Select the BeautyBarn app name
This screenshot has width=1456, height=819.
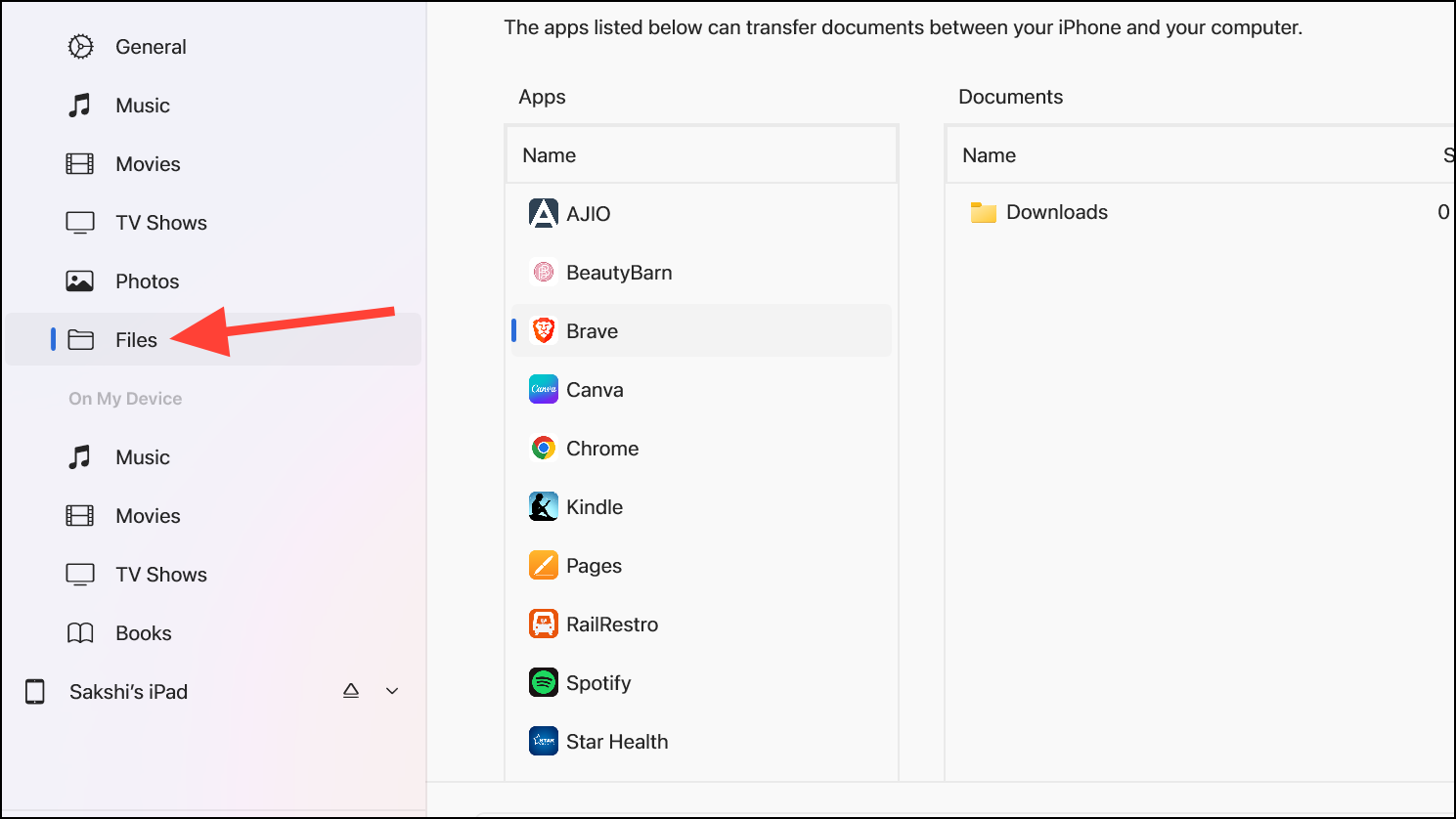(619, 273)
